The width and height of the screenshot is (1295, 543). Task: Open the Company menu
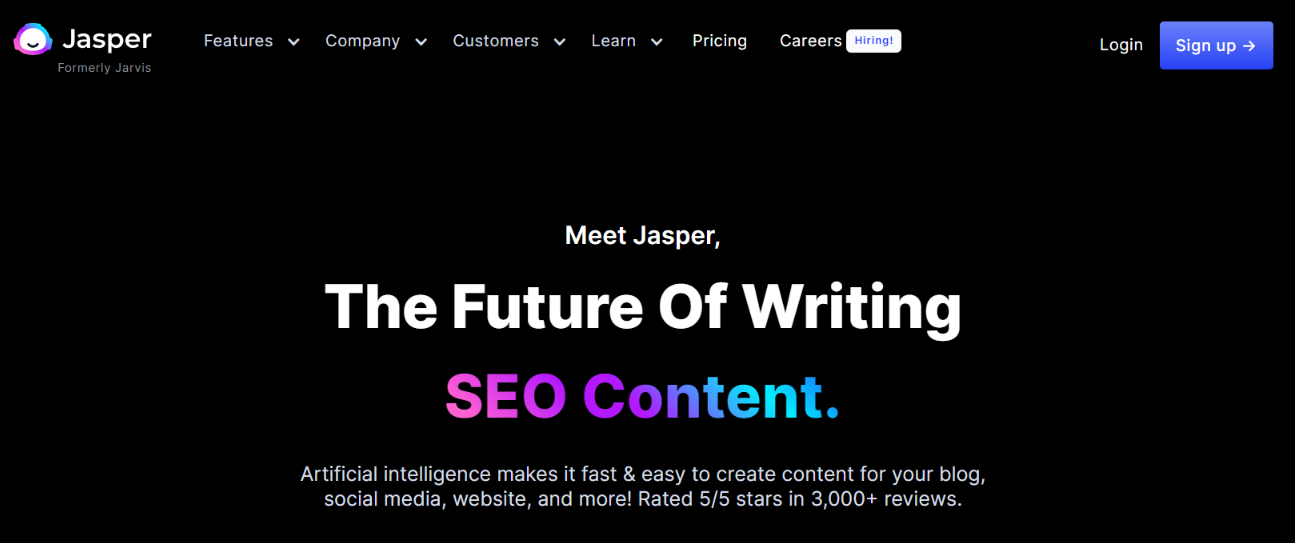pyautogui.click(x=362, y=41)
